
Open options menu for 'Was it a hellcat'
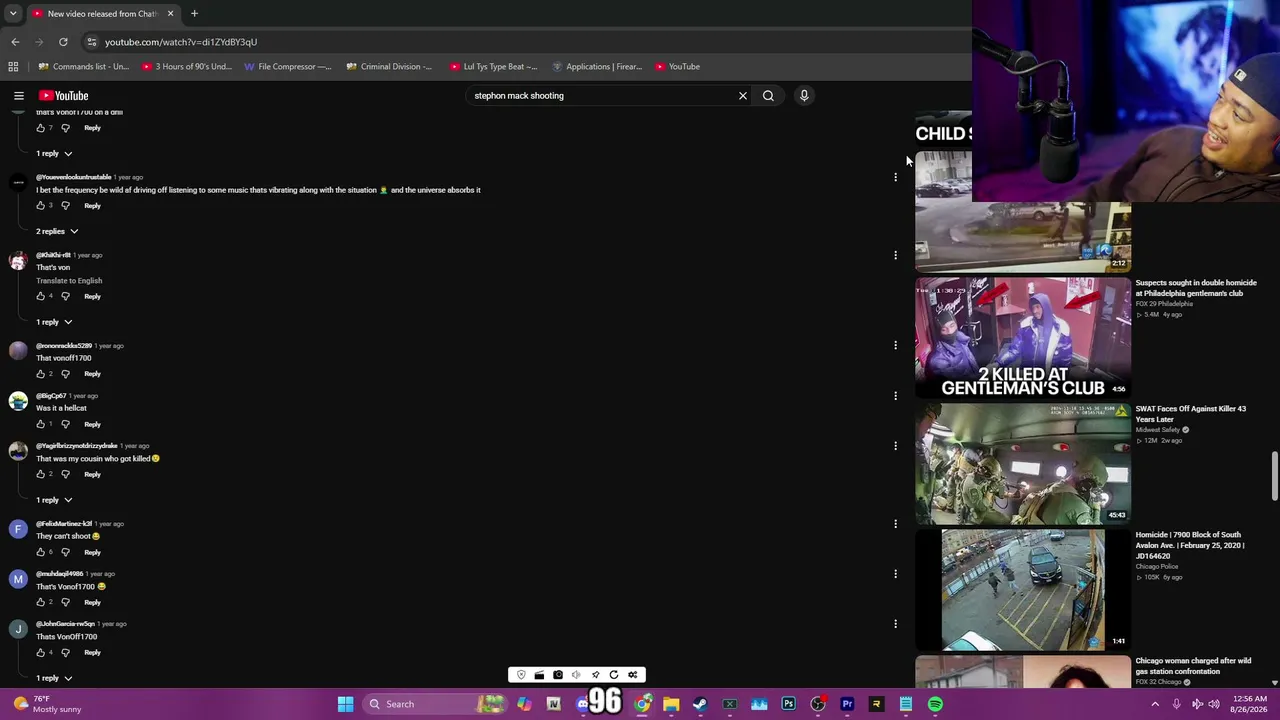(895, 395)
